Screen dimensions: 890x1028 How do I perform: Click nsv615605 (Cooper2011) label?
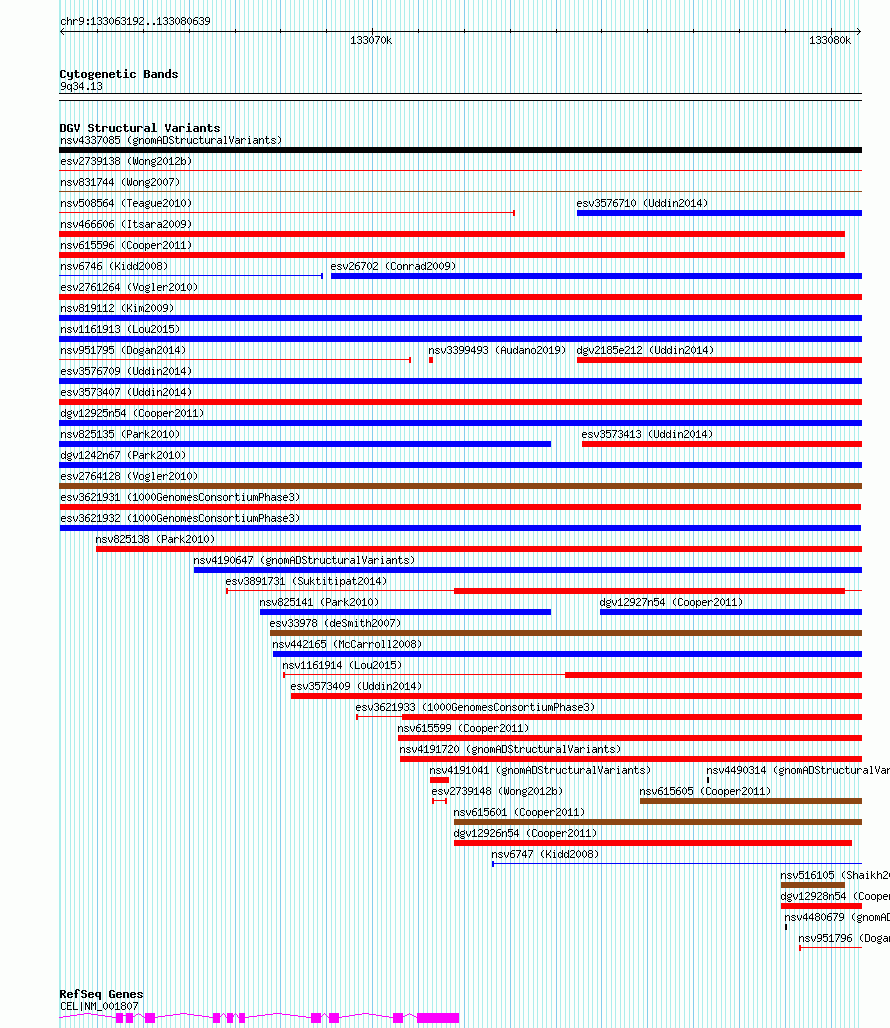click(x=705, y=791)
